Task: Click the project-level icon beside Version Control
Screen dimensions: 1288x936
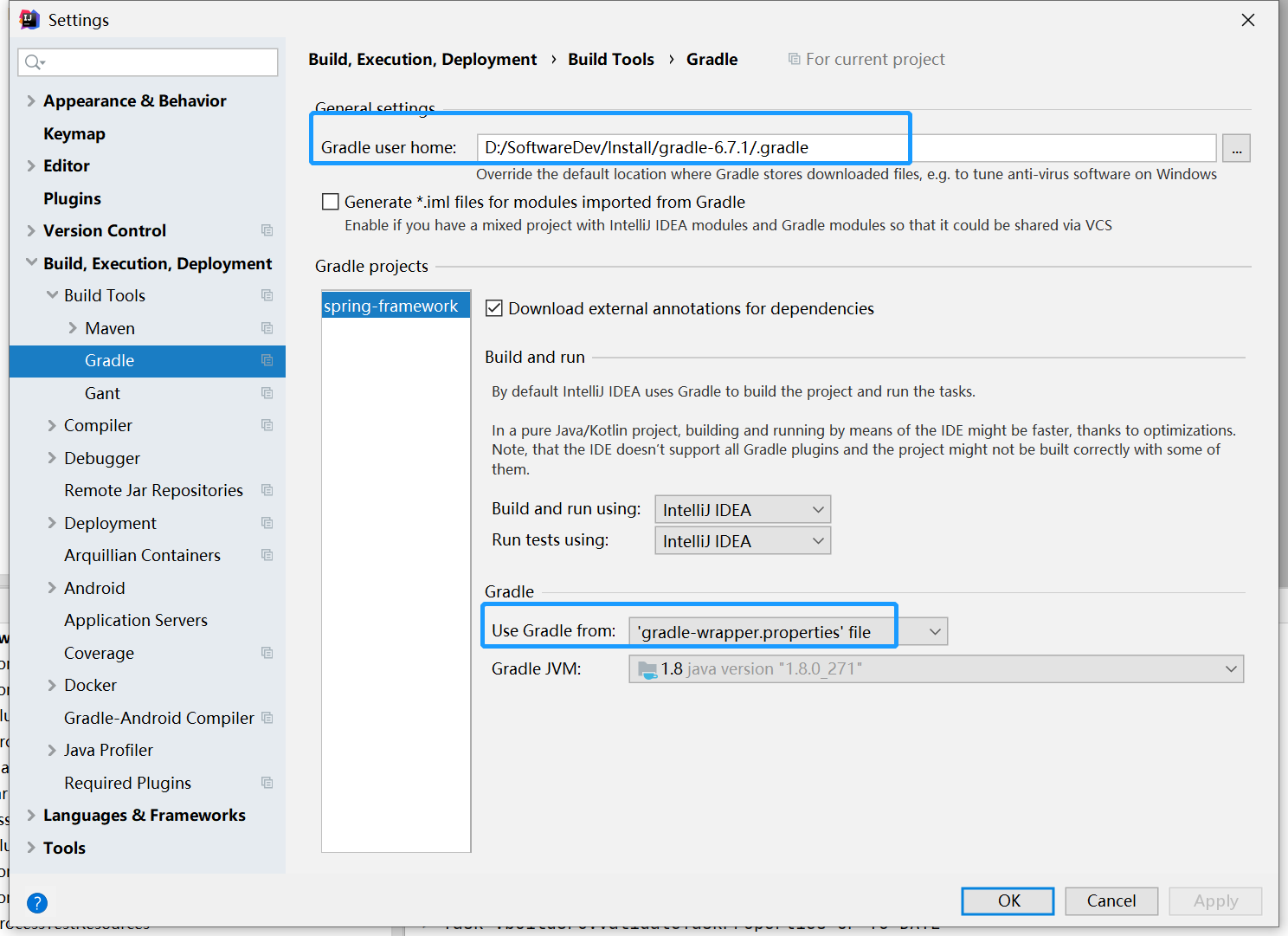Action: pyautogui.click(x=267, y=230)
